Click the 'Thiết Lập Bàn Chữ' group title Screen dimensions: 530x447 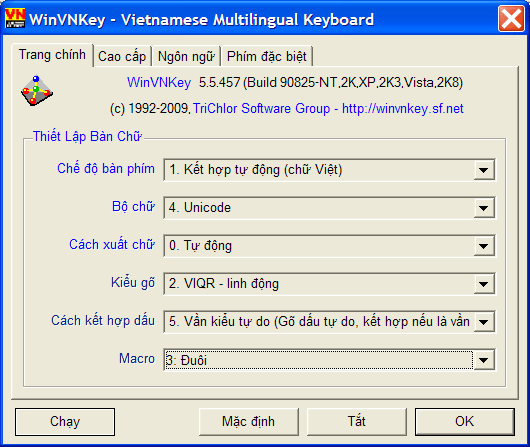[x=87, y=137]
